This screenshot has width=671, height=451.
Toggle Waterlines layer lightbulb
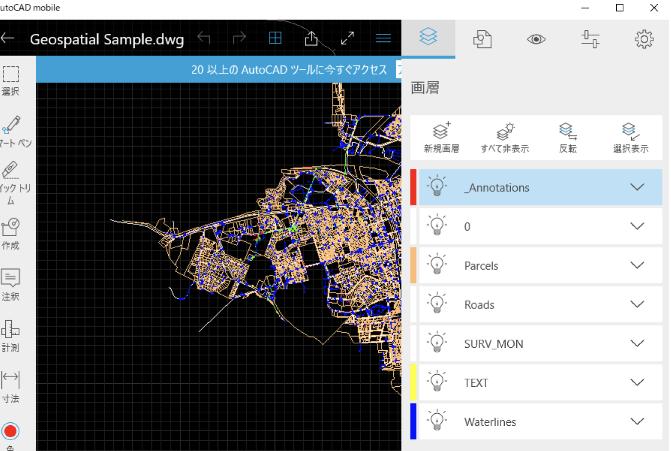[437, 421]
